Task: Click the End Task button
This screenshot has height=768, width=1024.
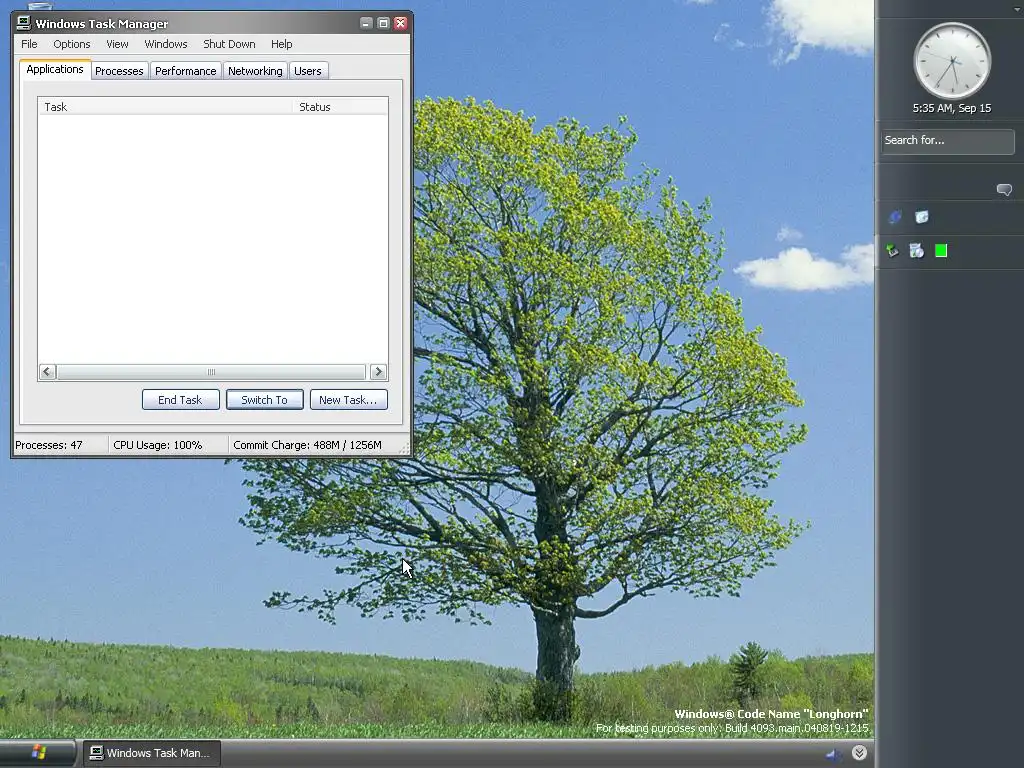Action: click(x=180, y=400)
